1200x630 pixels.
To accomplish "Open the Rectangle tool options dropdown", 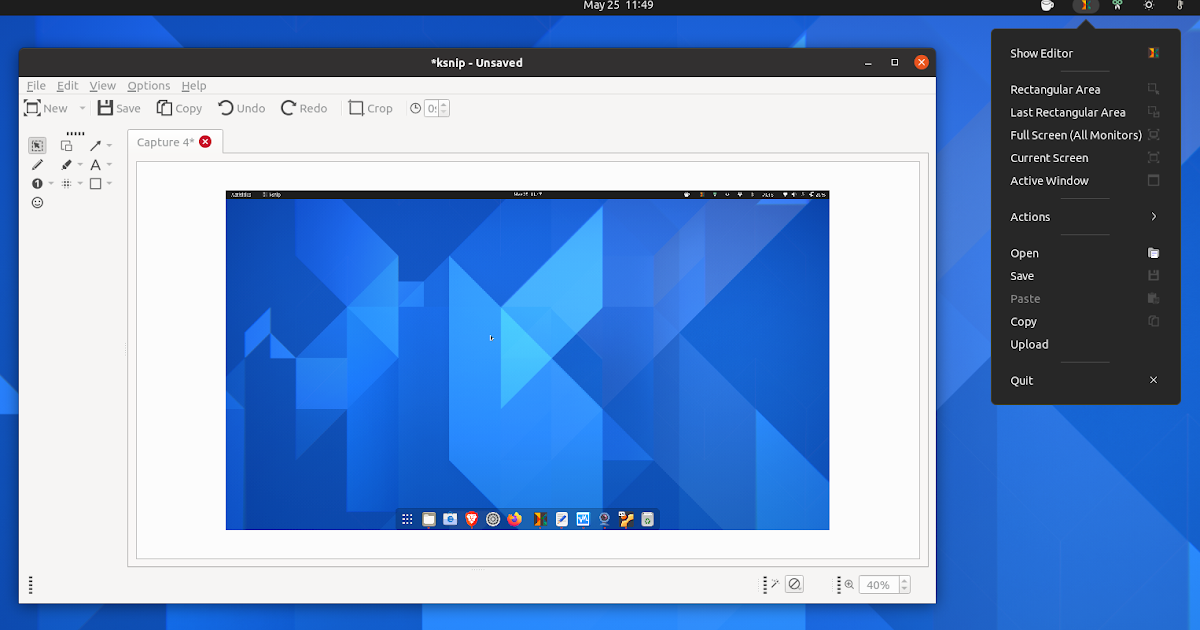I will (109, 183).
